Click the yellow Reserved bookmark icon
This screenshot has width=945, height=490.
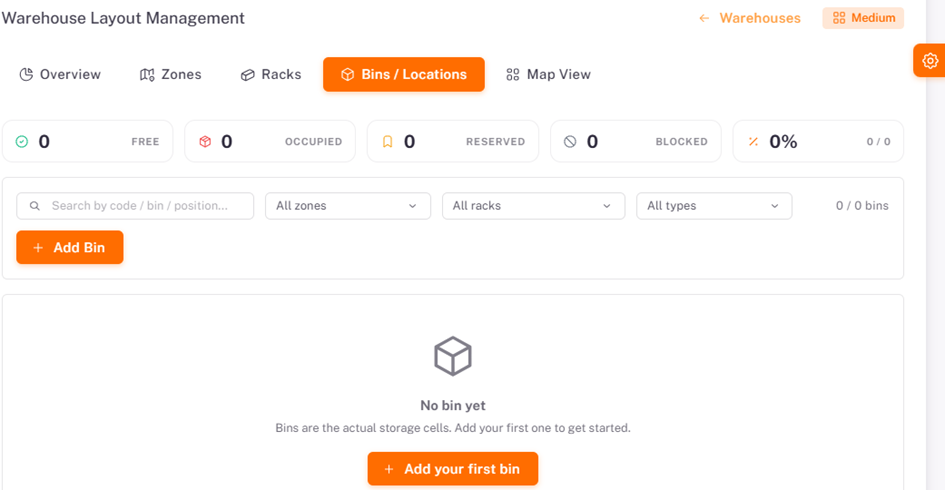(388, 142)
